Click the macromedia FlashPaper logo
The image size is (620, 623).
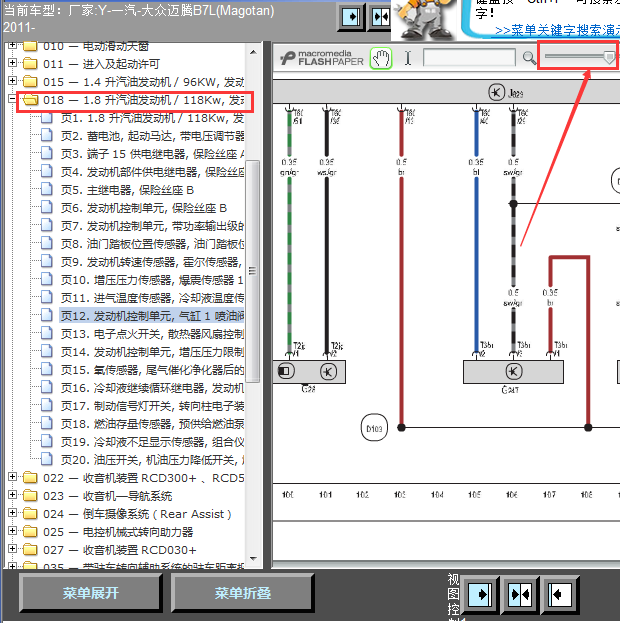pyautogui.click(x=322, y=58)
